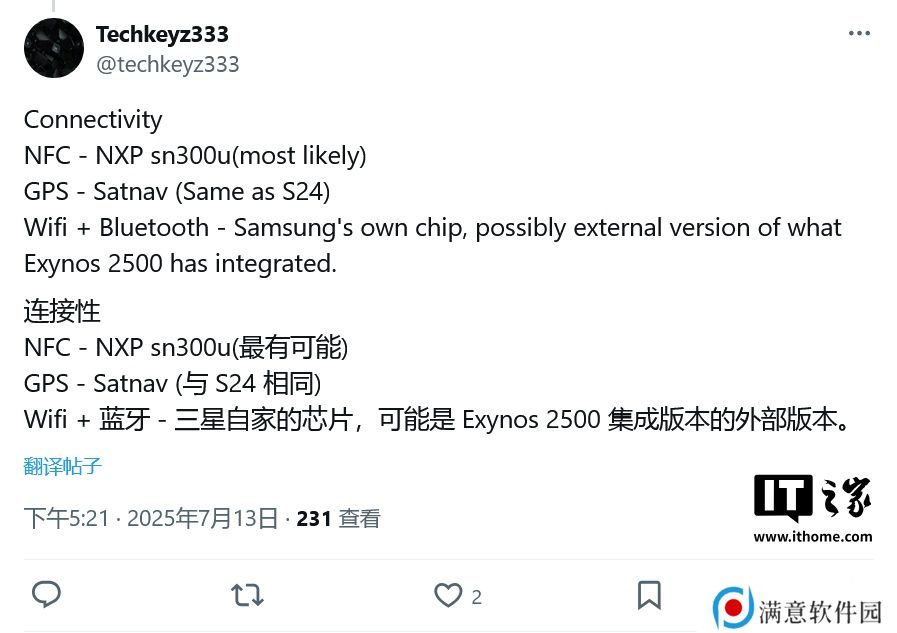View the 231 查看 view count

click(338, 519)
